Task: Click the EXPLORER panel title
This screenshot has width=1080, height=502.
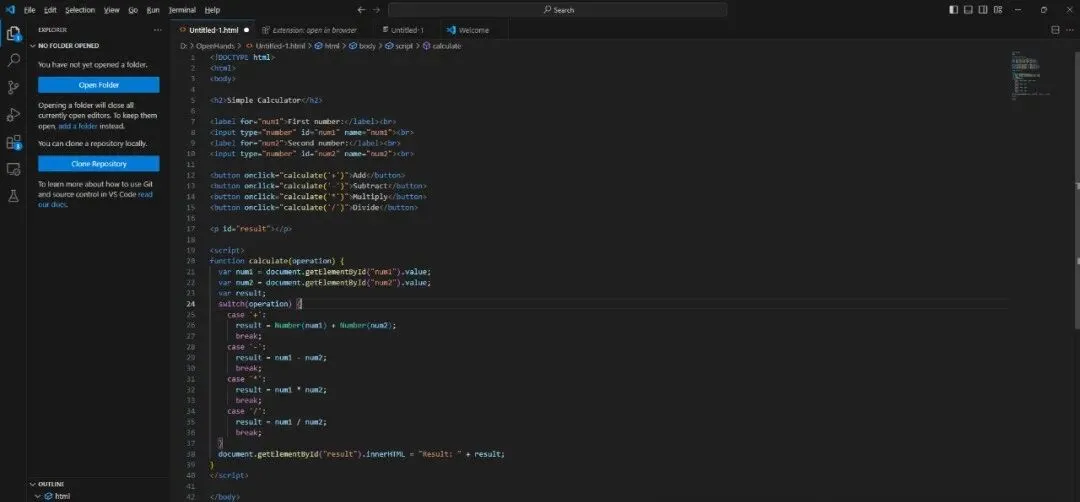Action: point(52,30)
